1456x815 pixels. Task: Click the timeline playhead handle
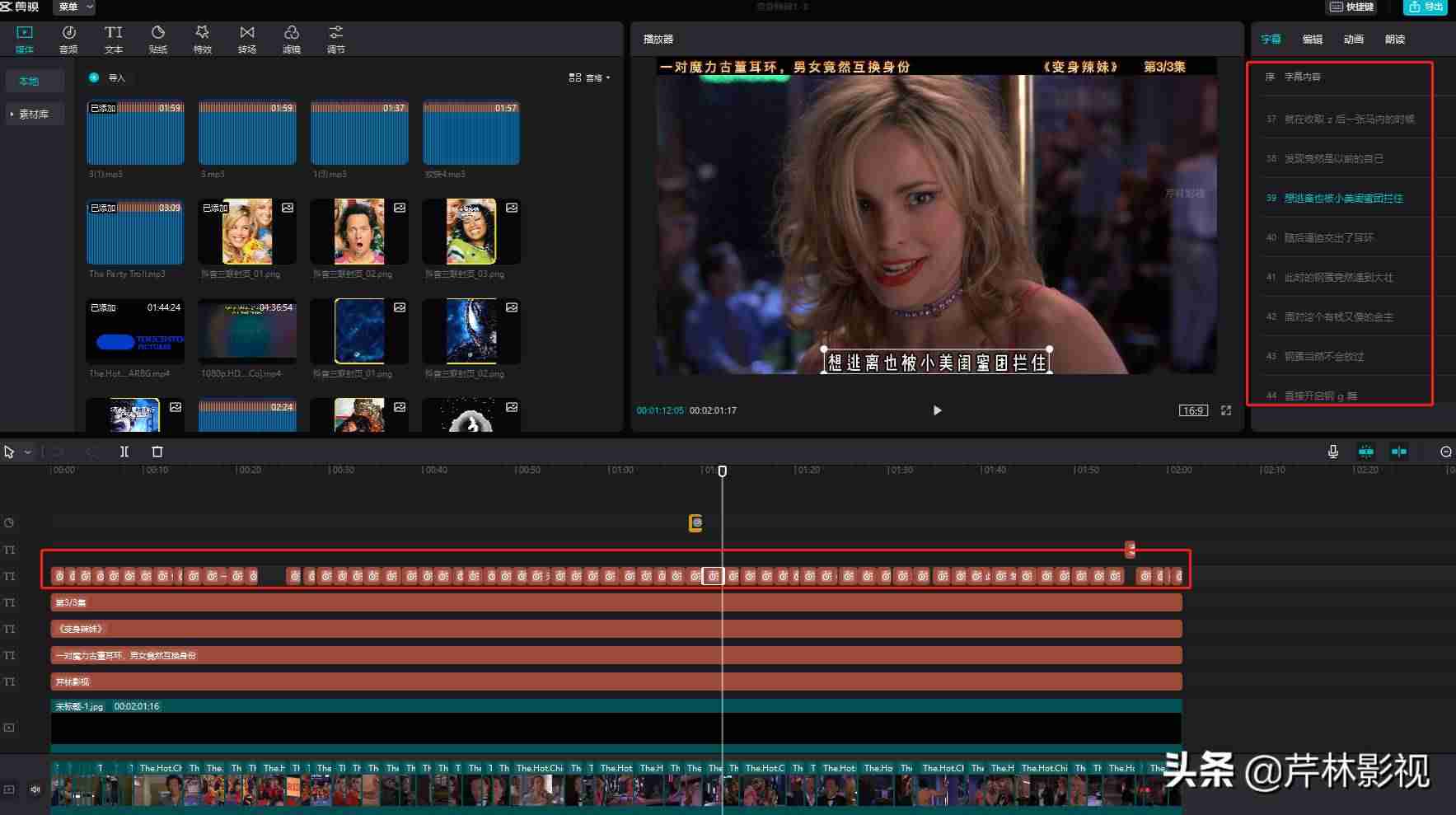723,471
